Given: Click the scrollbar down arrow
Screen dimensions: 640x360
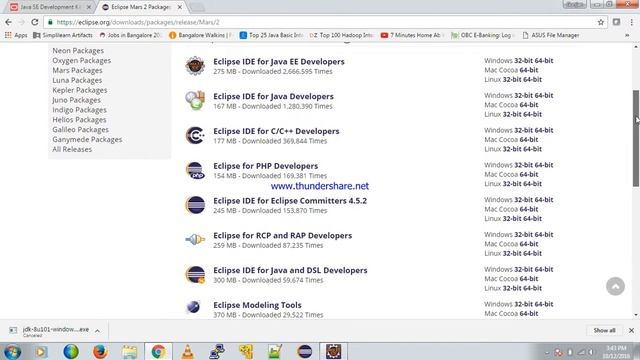Looking at the screenshot, I should tap(636, 315).
